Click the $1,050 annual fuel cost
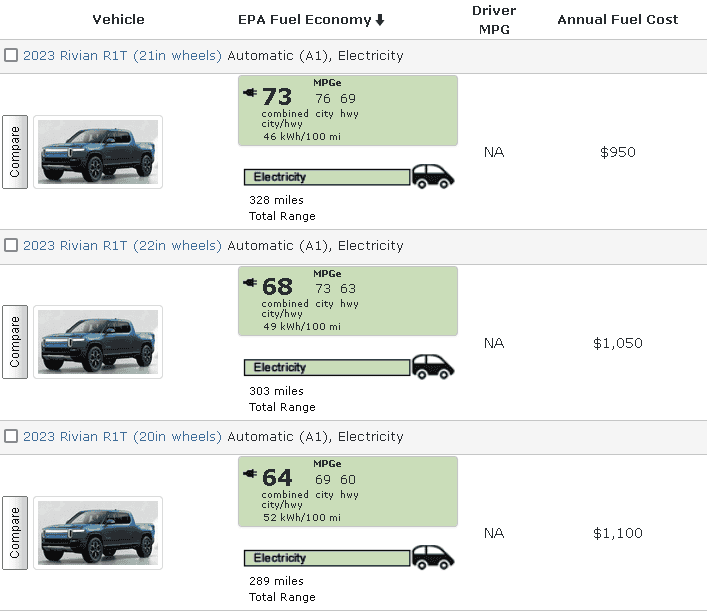Viewport: 725px width, 614px height. coord(618,343)
